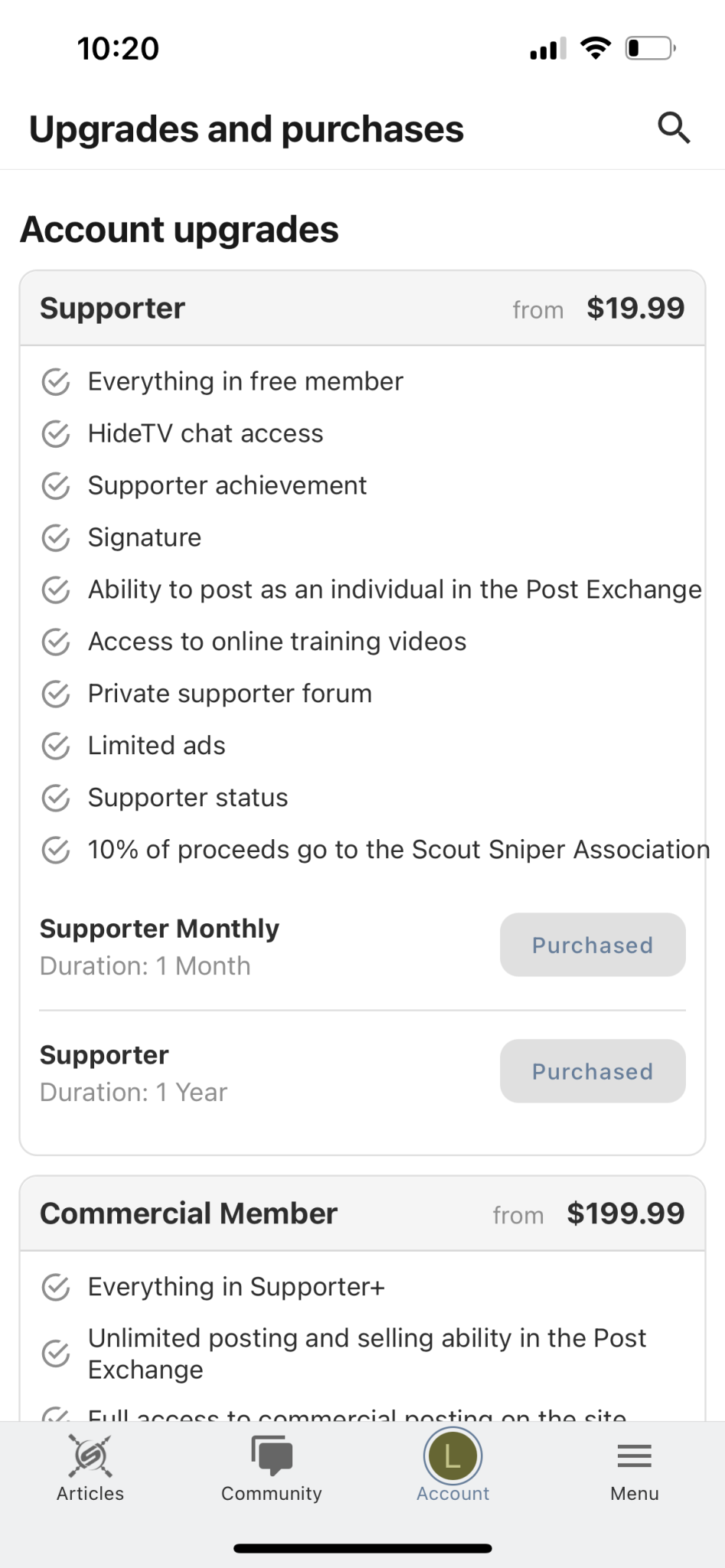Tap the Menu tab label
The image size is (725, 1568).
click(635, 1494)
